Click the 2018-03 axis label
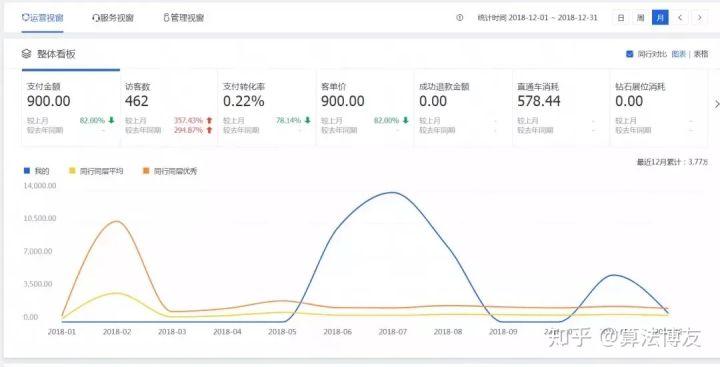Viewport: 720px width, 367px height. tap(172, 331)
